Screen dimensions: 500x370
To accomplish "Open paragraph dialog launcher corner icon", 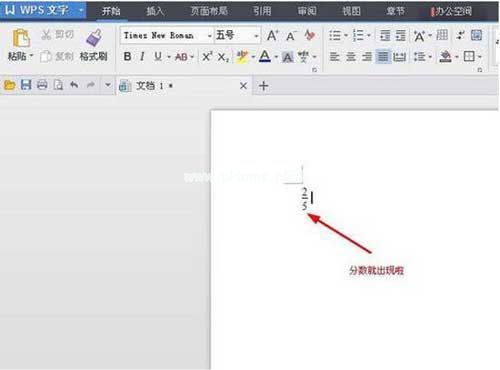I will tap(480, 70).
